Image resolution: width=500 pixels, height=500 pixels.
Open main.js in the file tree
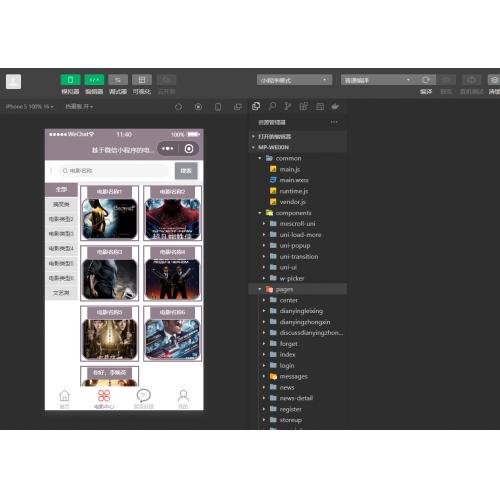point(289,169)
